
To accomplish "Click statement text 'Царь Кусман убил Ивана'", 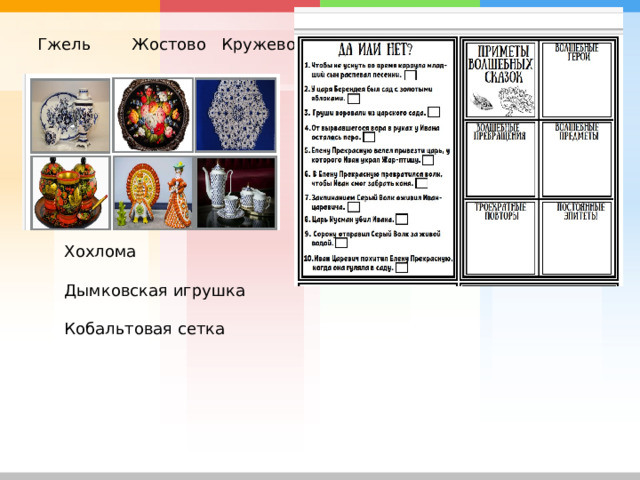I will coord(353,220).
